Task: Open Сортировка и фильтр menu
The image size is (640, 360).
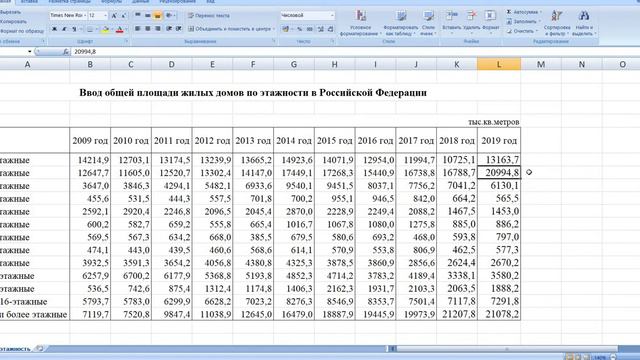Action: coord(557,23)
